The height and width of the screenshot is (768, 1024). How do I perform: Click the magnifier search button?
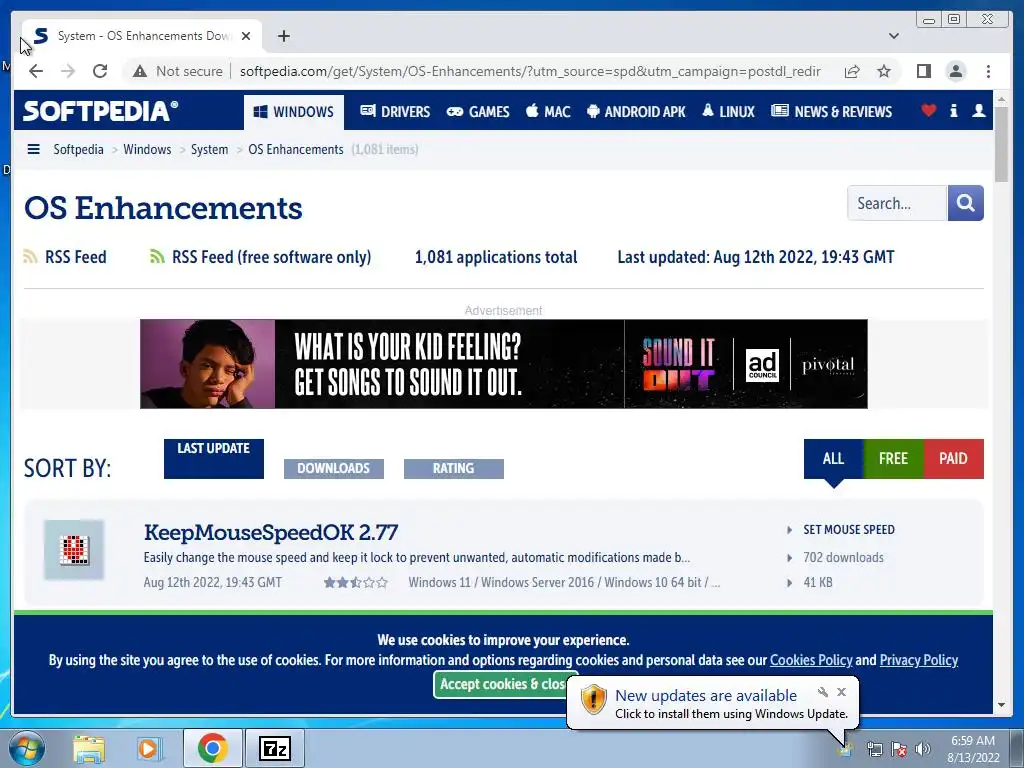point(965,203)
